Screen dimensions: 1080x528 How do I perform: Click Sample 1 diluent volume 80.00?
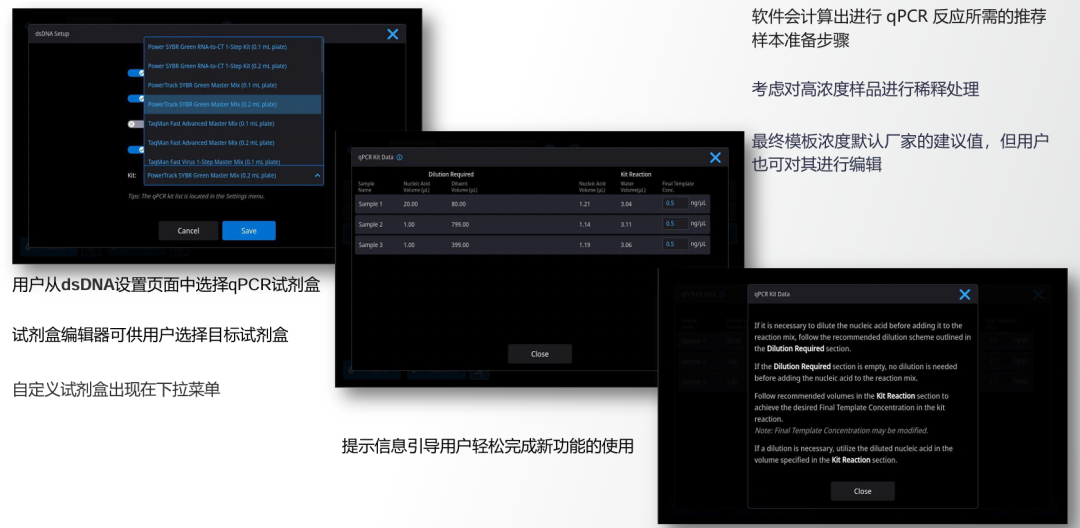point(460,204)
